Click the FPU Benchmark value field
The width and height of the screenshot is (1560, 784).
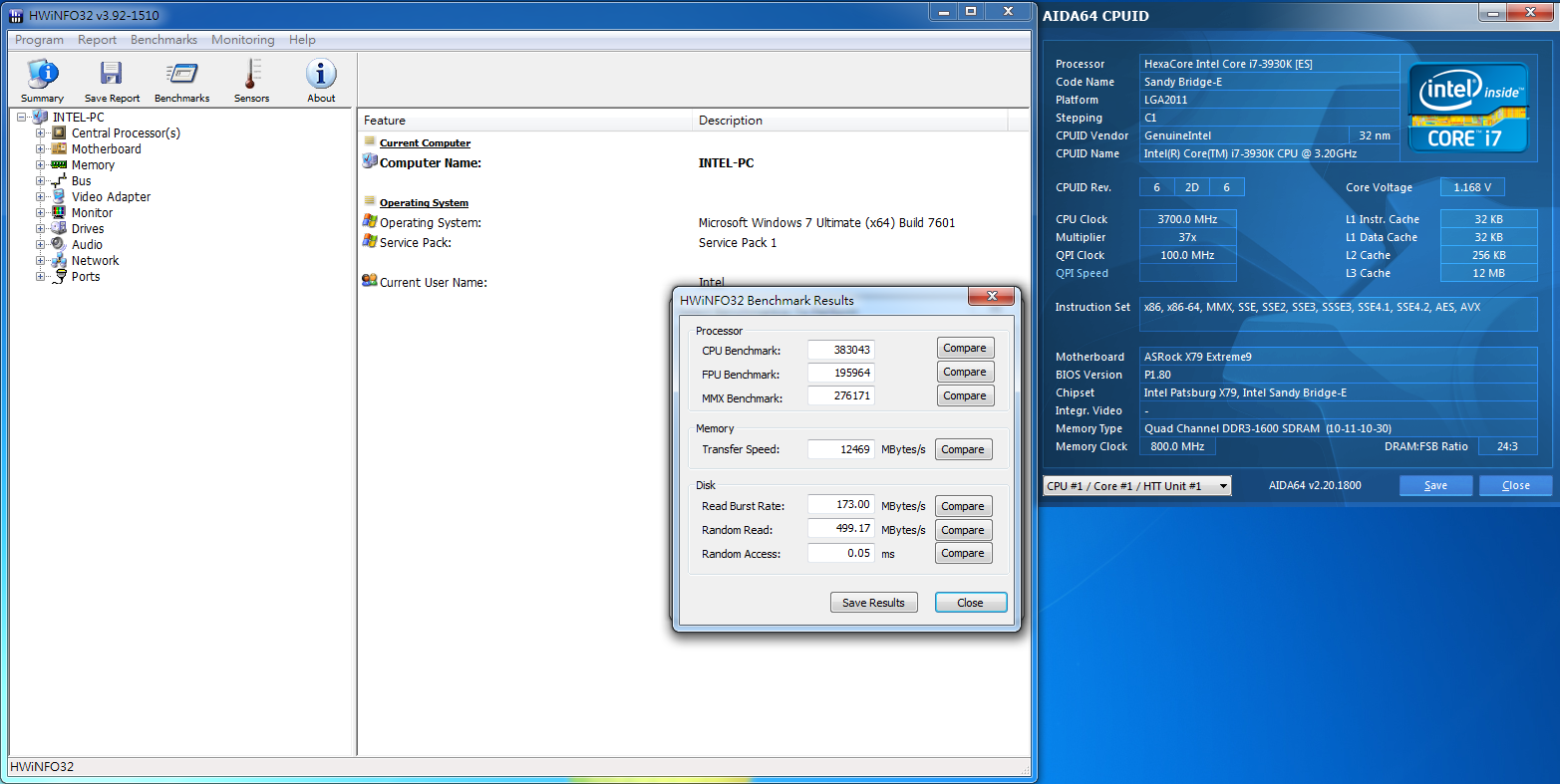coord(840,373)
